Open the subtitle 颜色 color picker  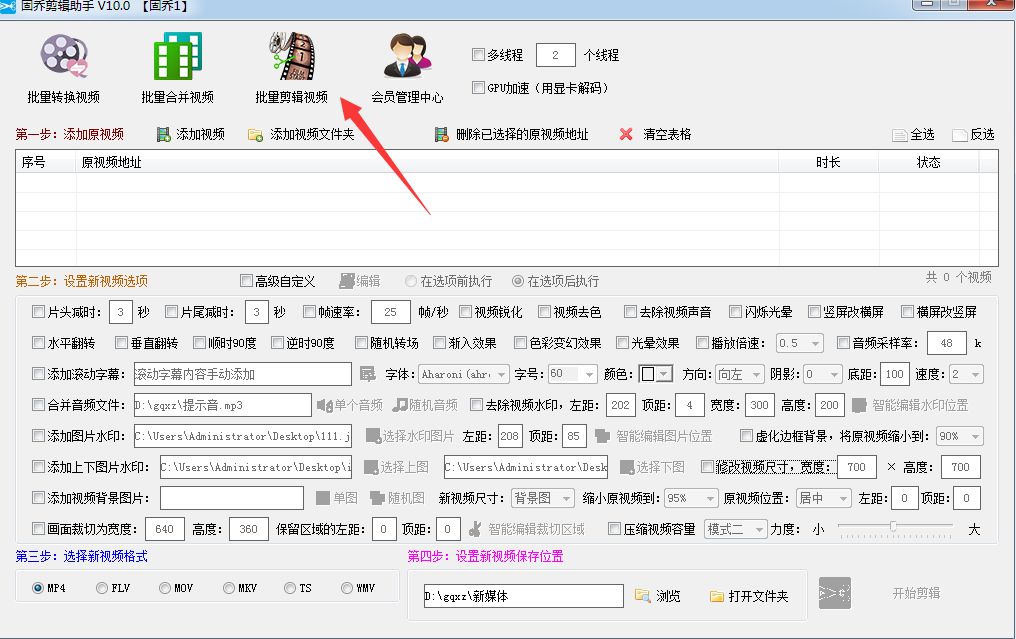pyautogui.click(x=655, y=374)
